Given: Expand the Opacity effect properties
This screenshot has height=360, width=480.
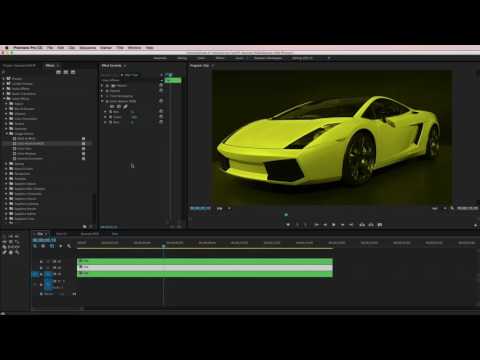Looking at the screenshot, I should (102, 91).
